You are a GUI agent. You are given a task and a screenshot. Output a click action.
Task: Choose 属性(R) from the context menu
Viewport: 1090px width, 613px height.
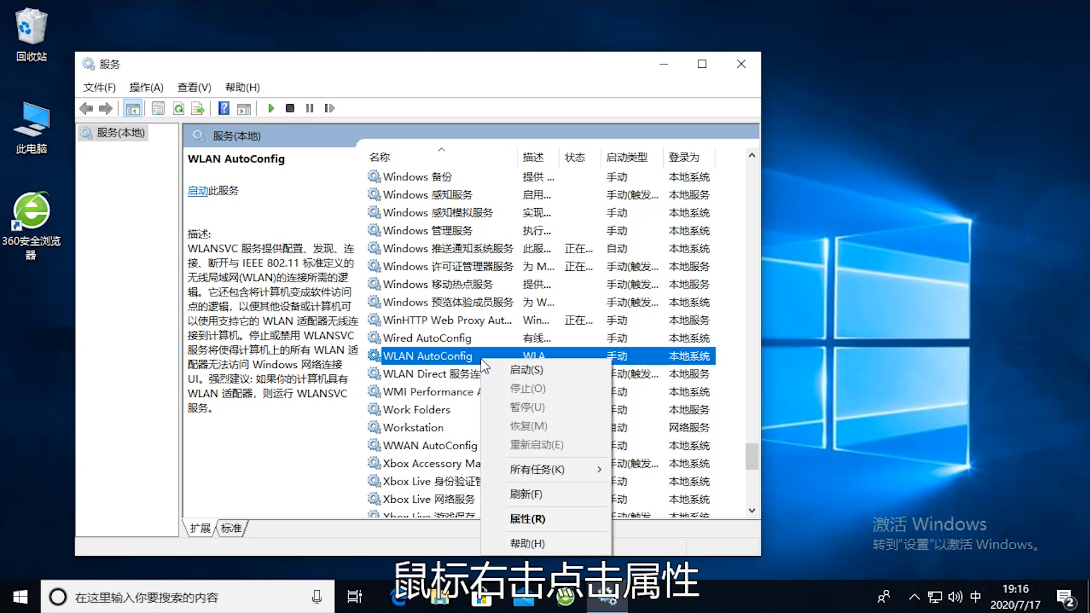point(527,519)
